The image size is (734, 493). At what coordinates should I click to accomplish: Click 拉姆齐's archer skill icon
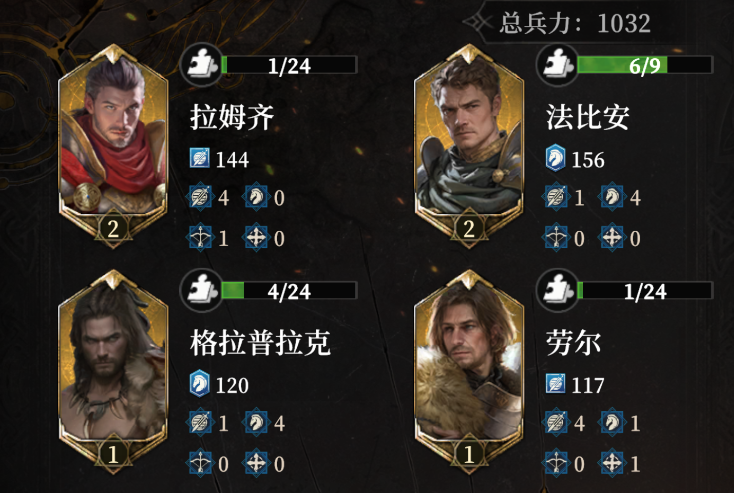[x=200, y=237]
